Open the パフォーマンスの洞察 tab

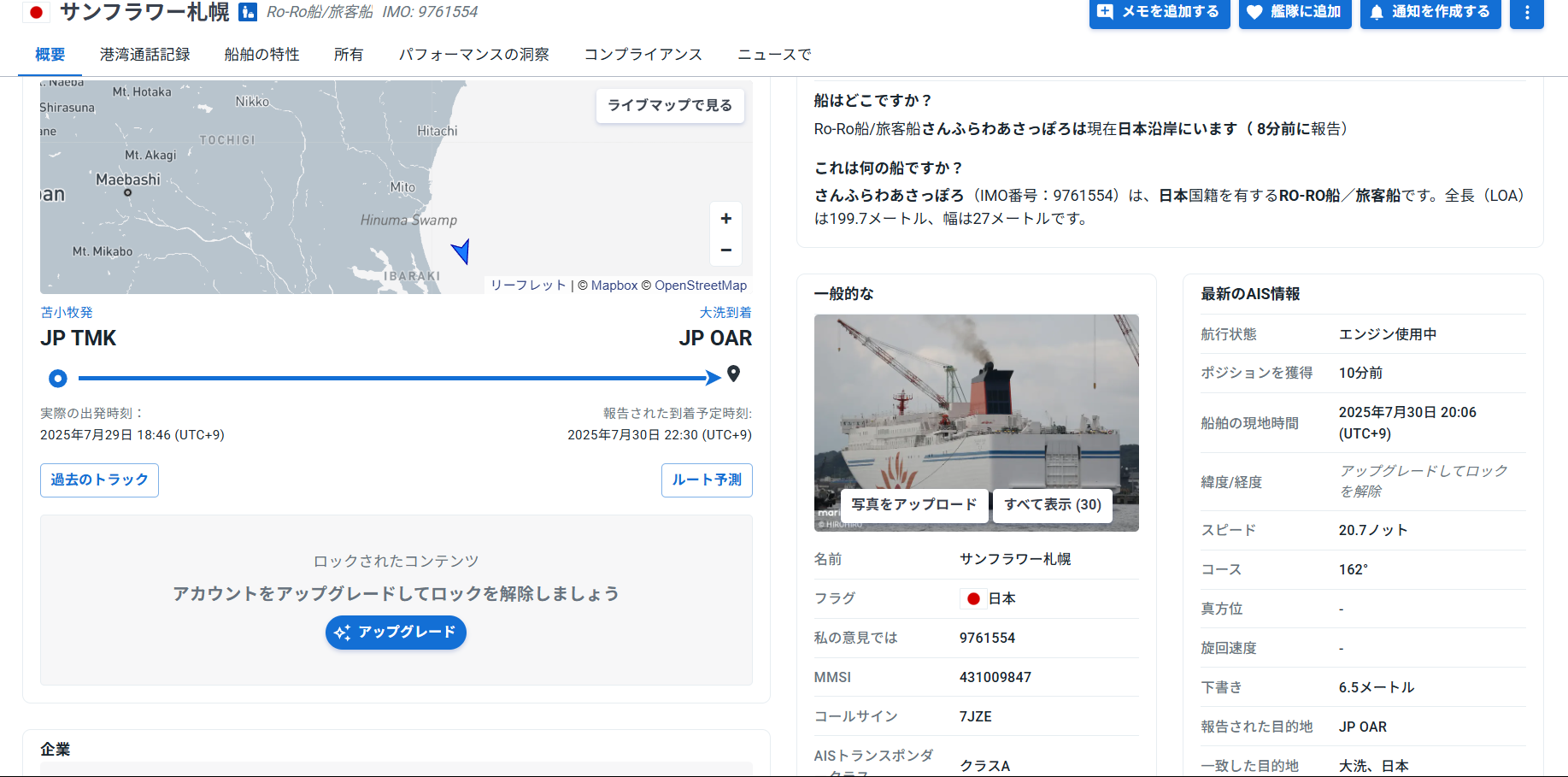click(x=474, y=55)
